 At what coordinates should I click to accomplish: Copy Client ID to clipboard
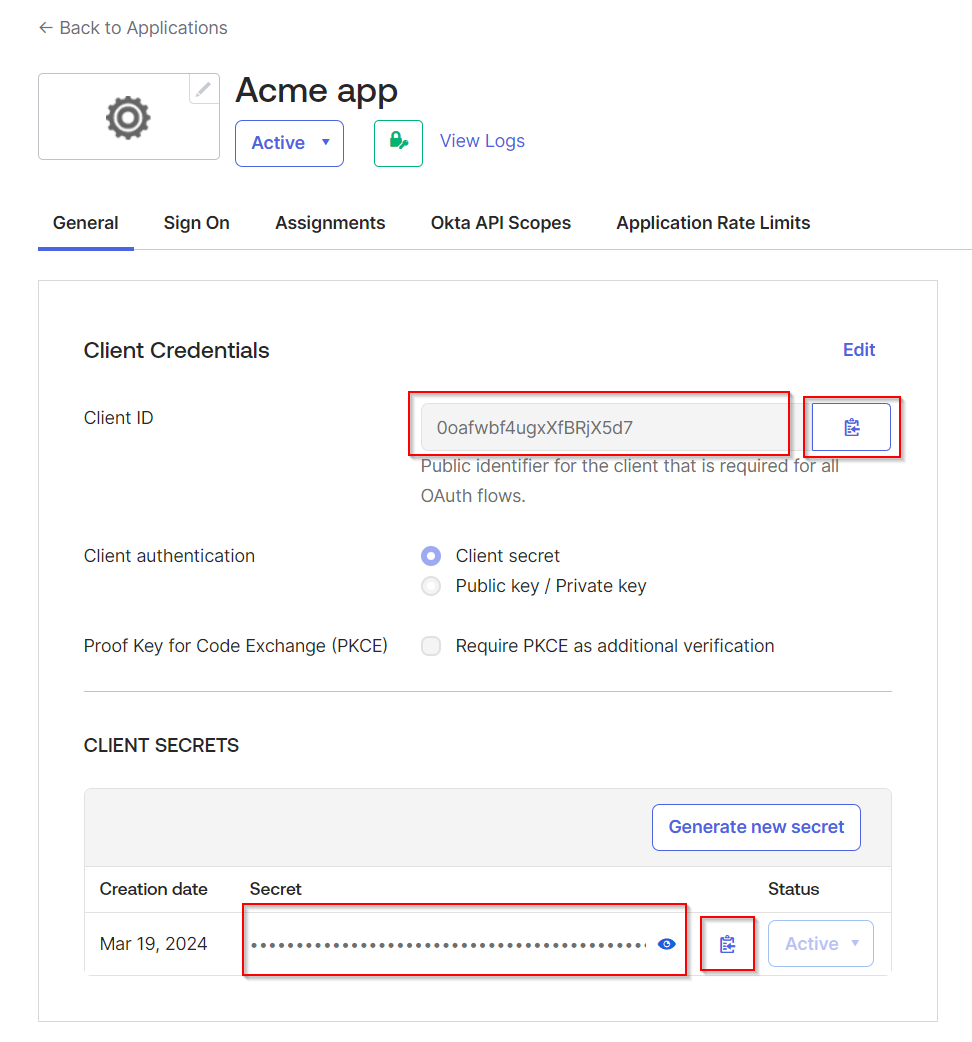tap(851, 428)
